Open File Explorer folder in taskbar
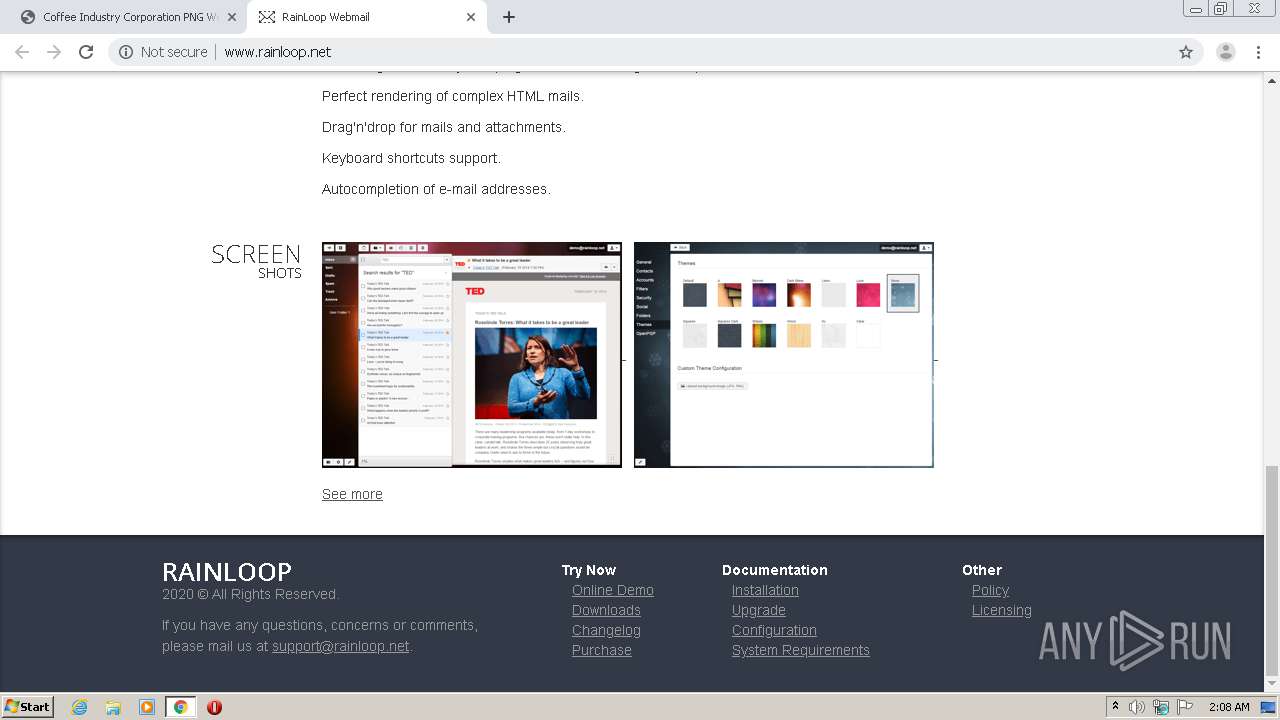The width and height of the screenshot is (1280, 720). point(113,707)
